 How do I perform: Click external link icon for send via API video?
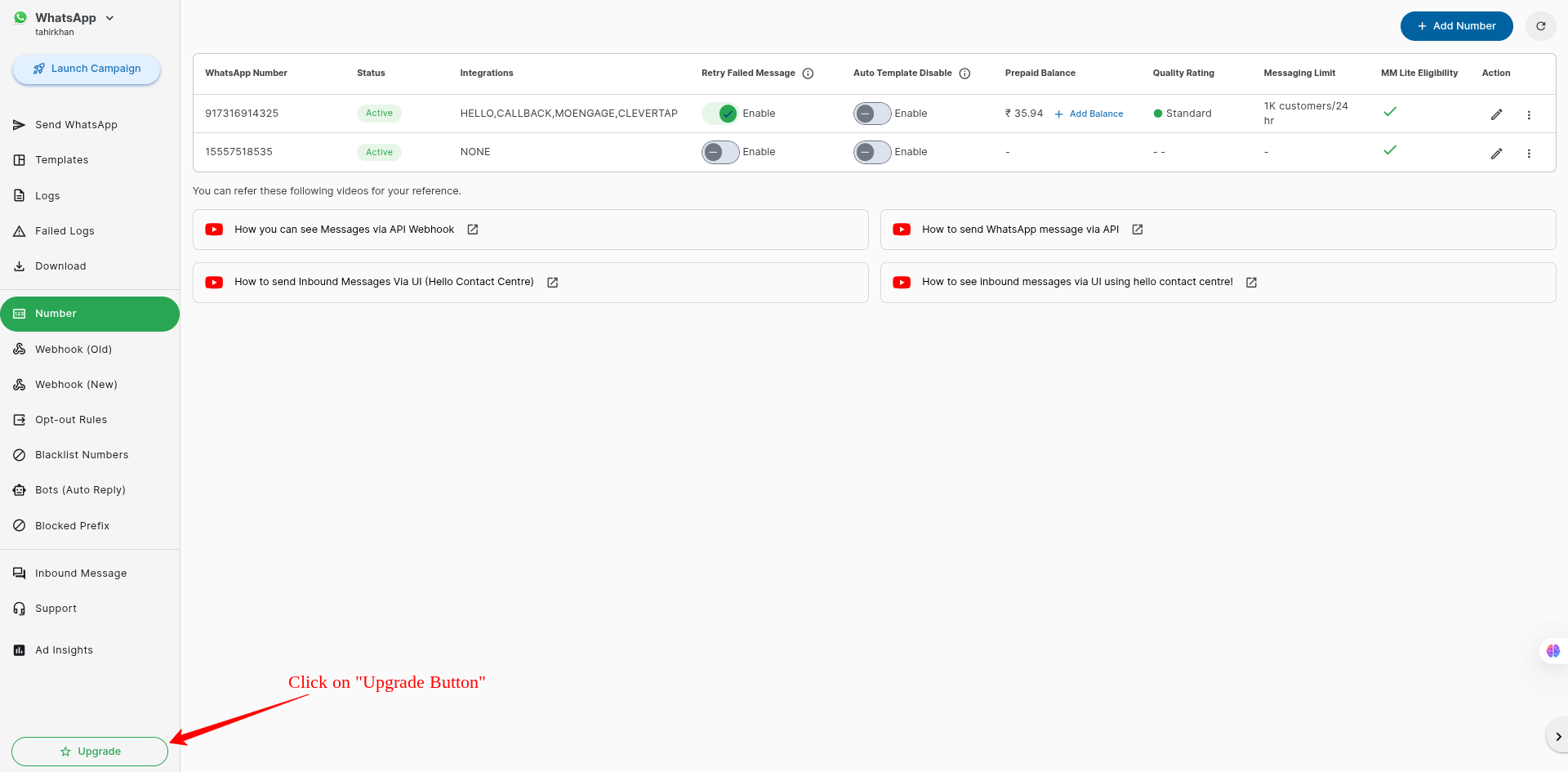click(1137, 230)
